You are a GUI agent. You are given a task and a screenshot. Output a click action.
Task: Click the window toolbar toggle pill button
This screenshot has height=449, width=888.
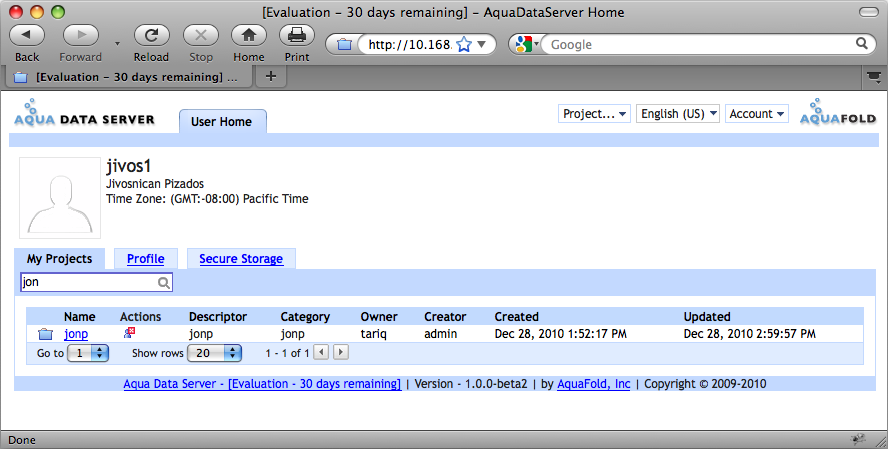(869, 12)
